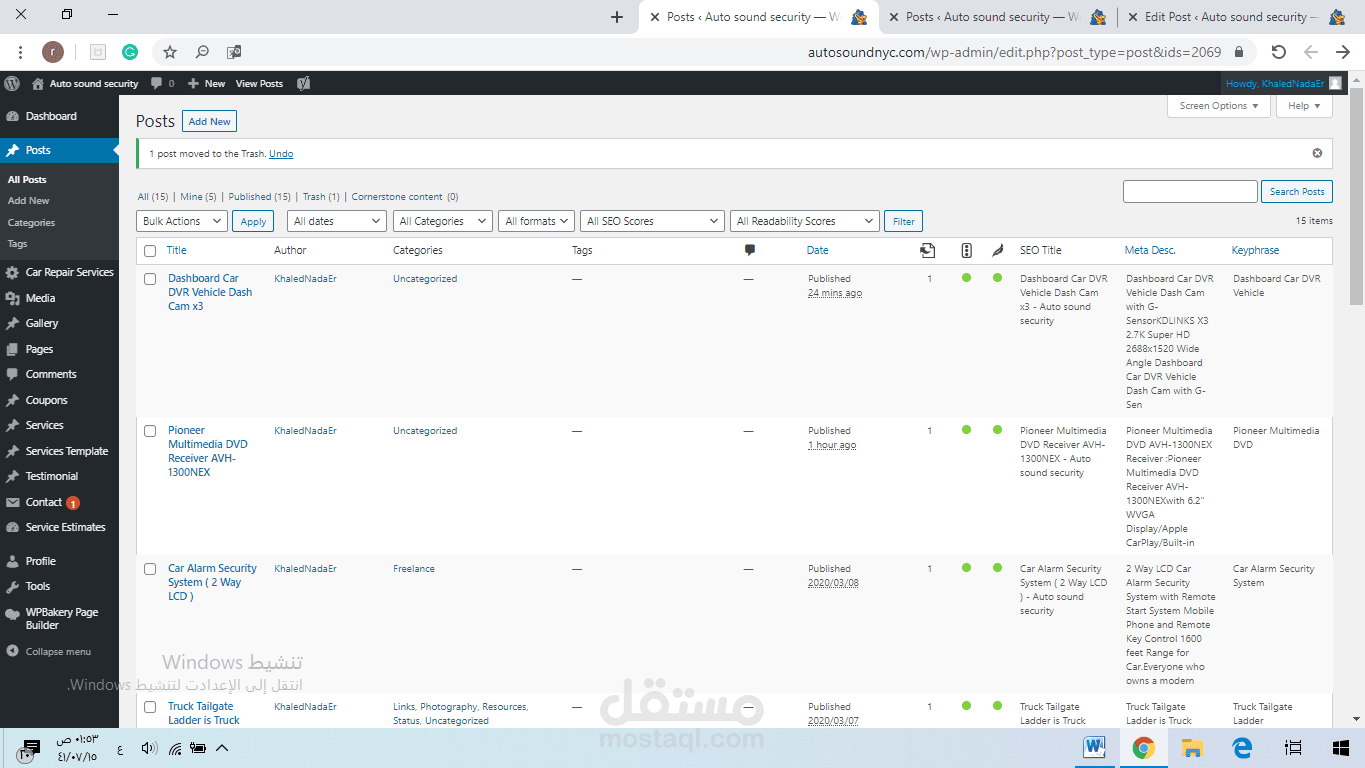Image resolution: width=1365 pixels, height=768 pixels.
Task: Click the Search Posts button
Action: [1297, 192]
